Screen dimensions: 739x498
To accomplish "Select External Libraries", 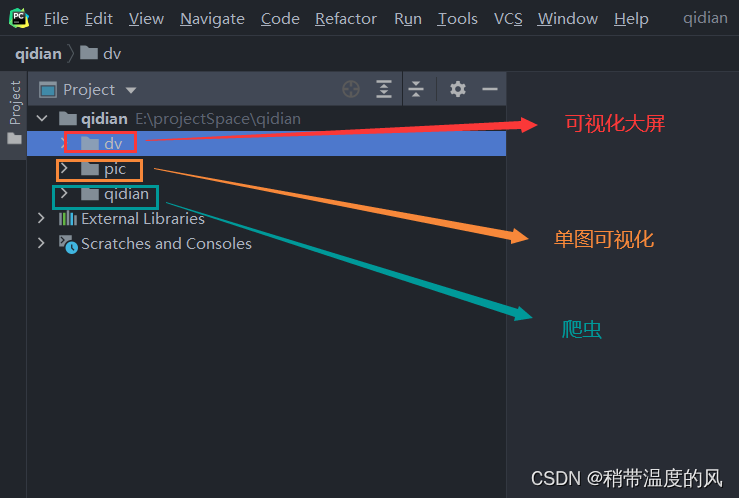I will point(143,219).
